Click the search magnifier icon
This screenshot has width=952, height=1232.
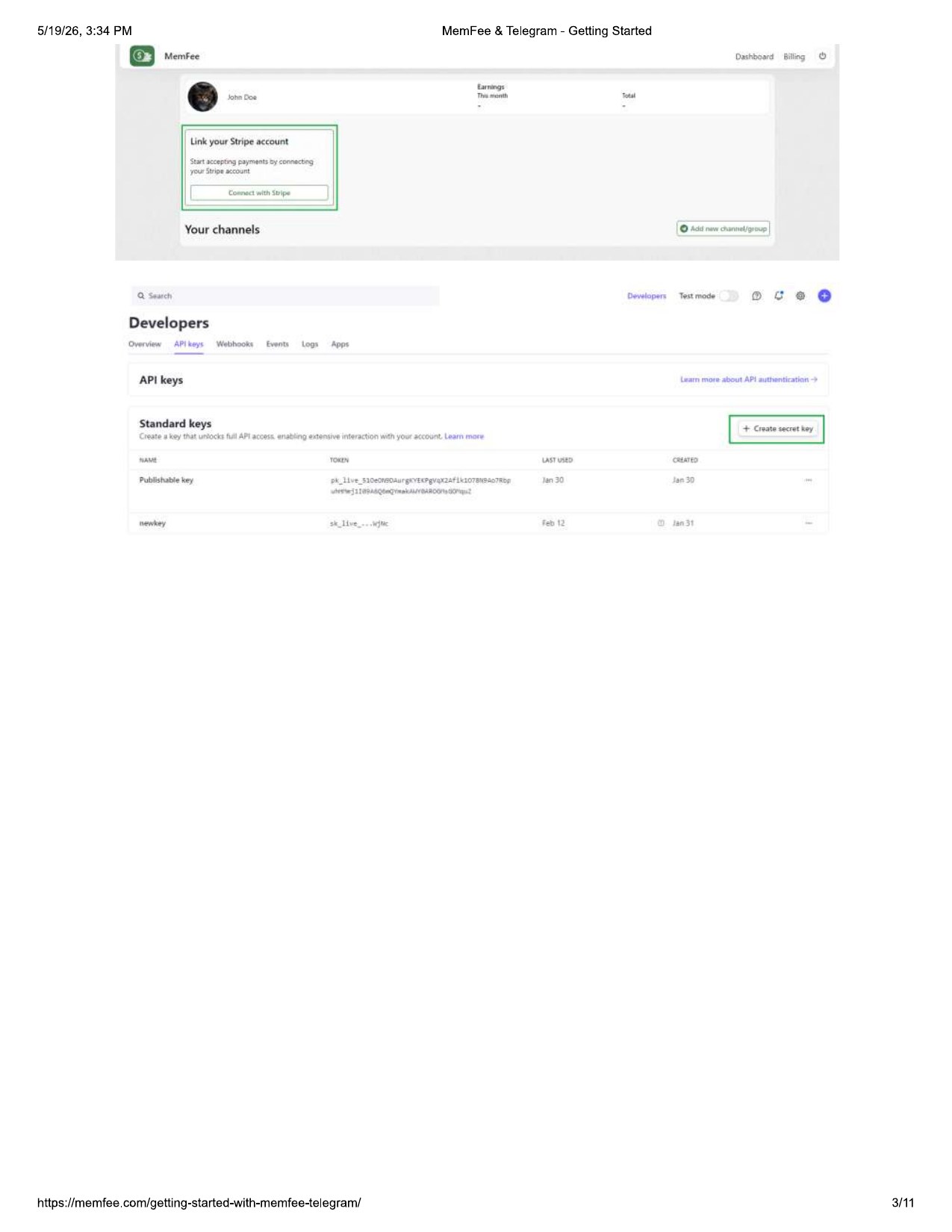click(x=140, y=296)
